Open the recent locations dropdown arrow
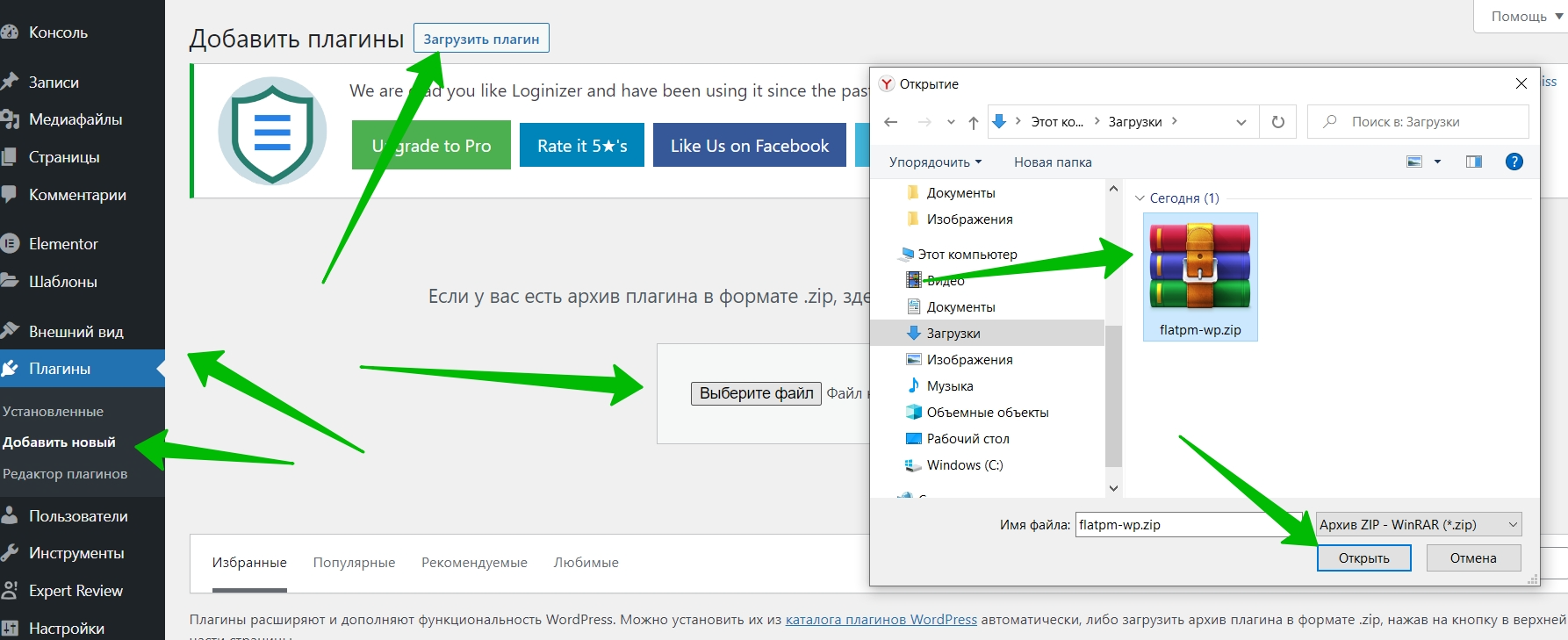This screenshot has height=640, width=1568. tap(951, 122)
